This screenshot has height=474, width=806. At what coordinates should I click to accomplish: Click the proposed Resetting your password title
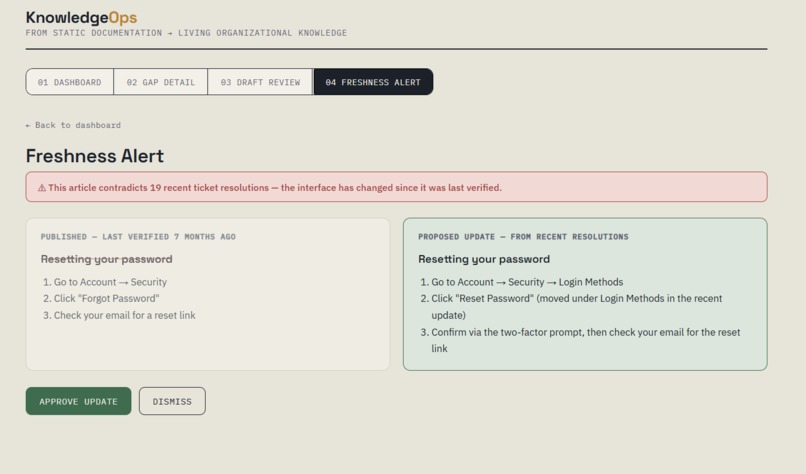click(484, 259)
